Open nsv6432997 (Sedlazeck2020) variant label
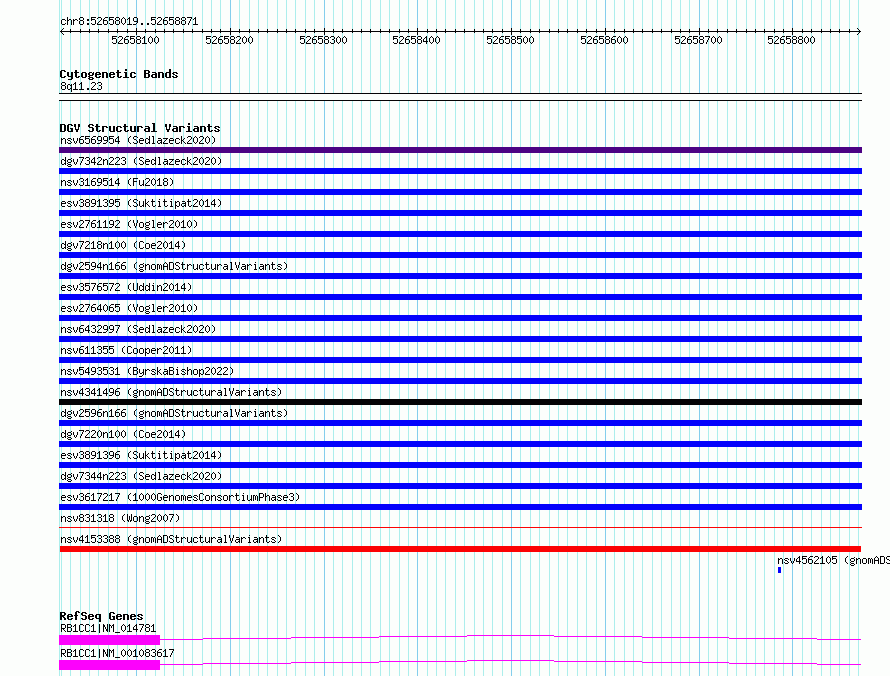890x676 pixels. click(x=138, y=329)
